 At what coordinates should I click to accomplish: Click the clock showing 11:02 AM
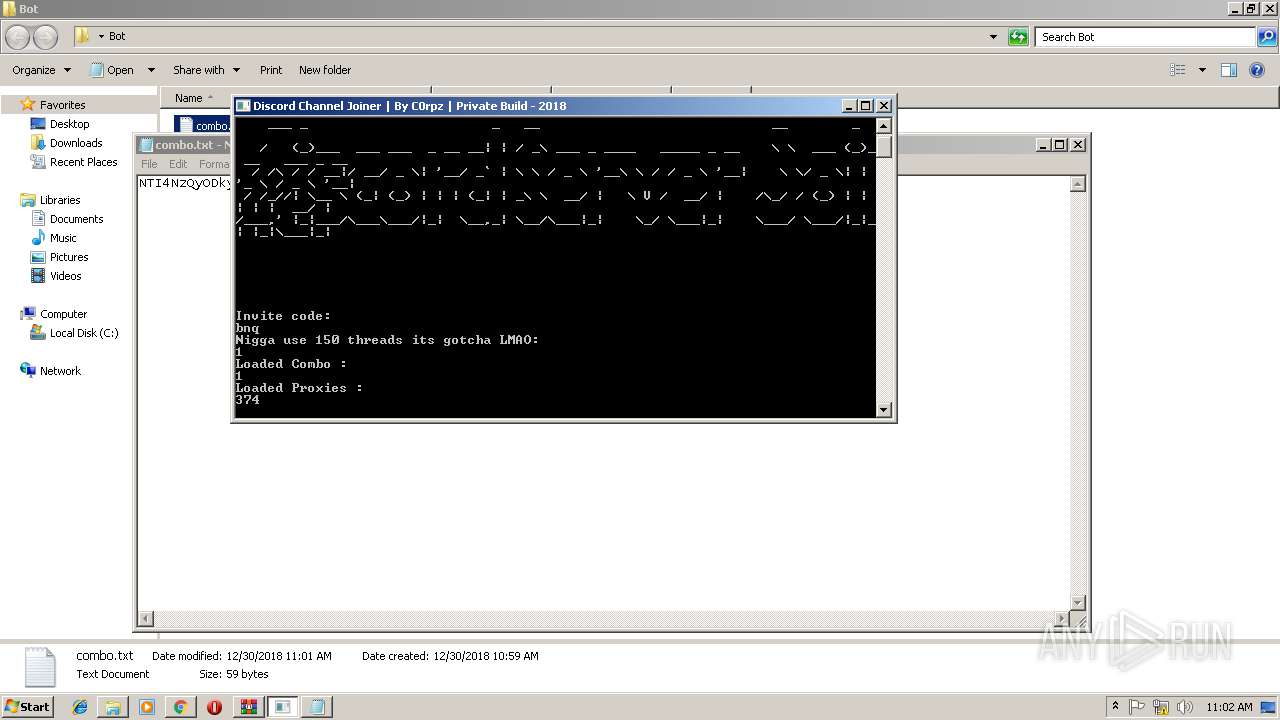click(x=1229, y=706)
